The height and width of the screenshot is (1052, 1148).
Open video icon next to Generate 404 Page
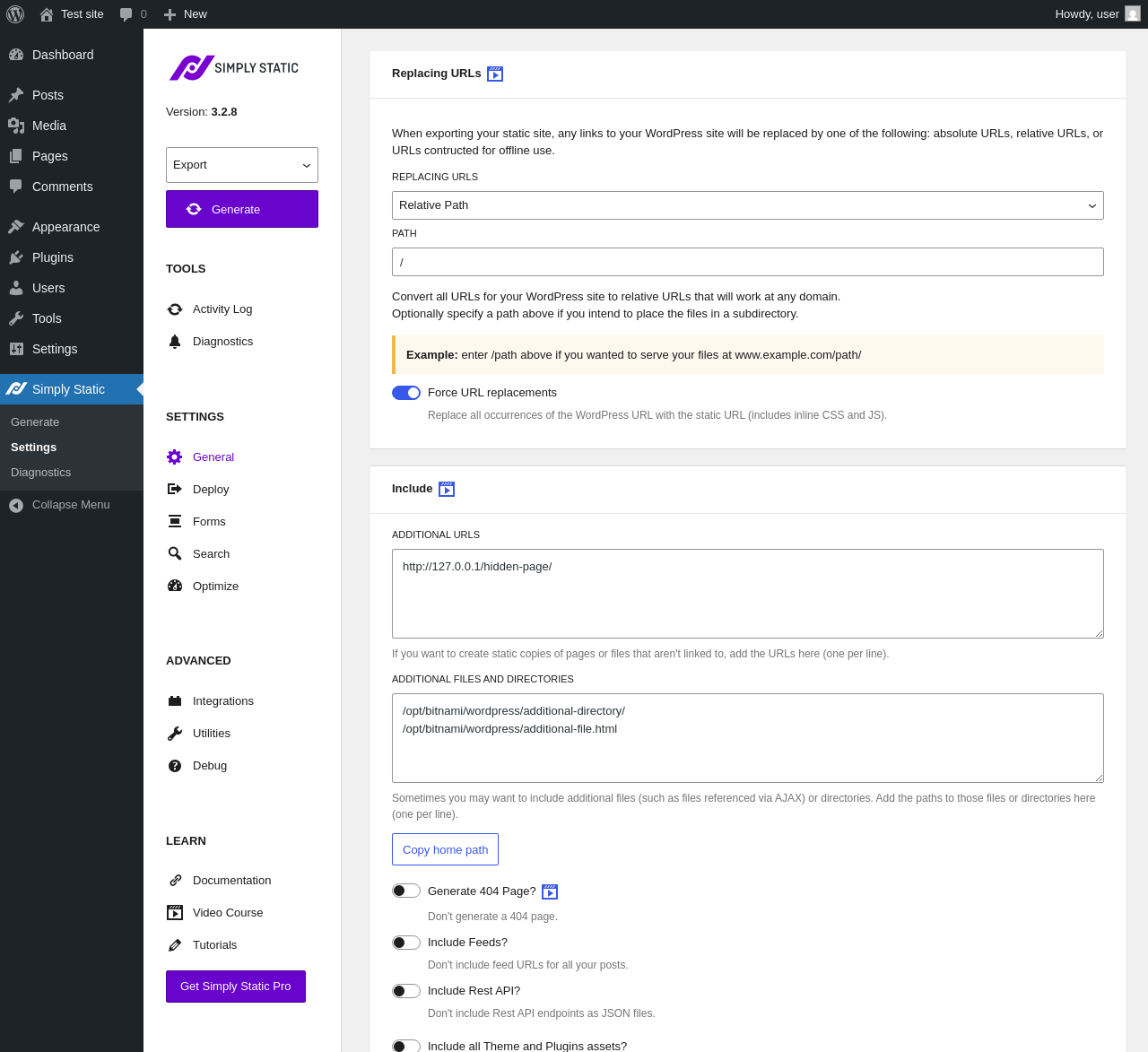point(550,892)
